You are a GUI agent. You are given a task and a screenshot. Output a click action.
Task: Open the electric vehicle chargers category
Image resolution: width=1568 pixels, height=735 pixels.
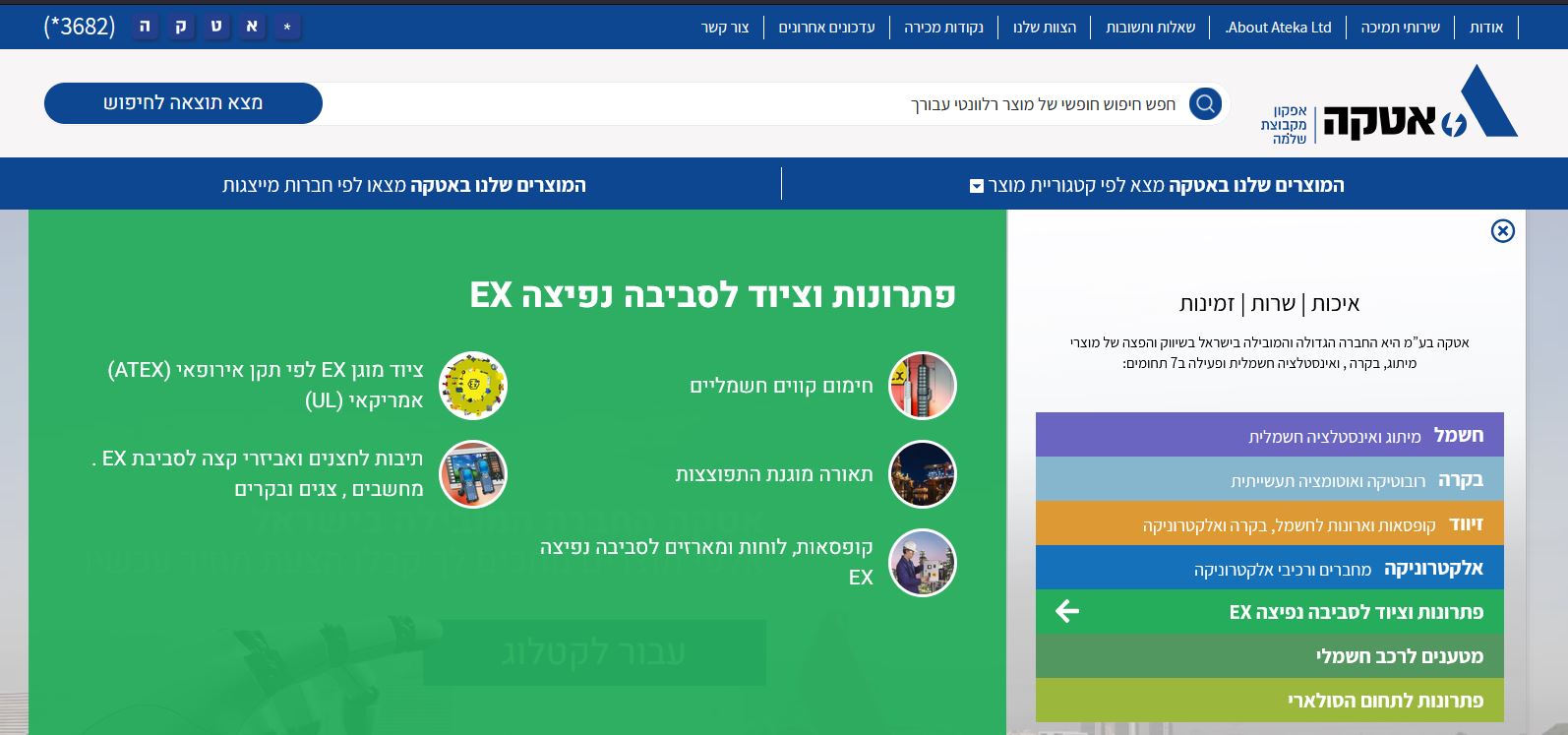[1269, 656]
